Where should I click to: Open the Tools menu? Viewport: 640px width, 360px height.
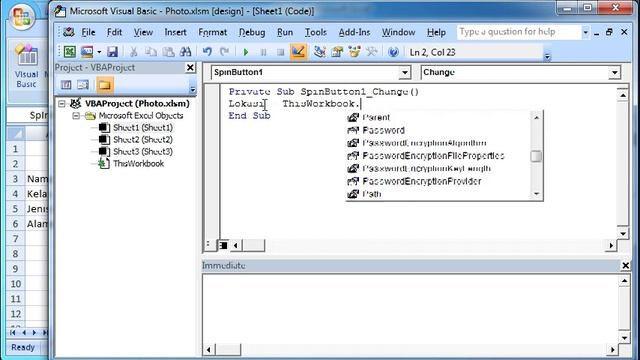click(316, 32)
